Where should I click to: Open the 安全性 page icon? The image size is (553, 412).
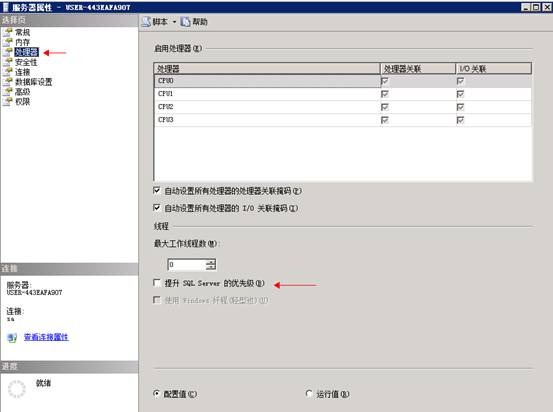(7, 62)
